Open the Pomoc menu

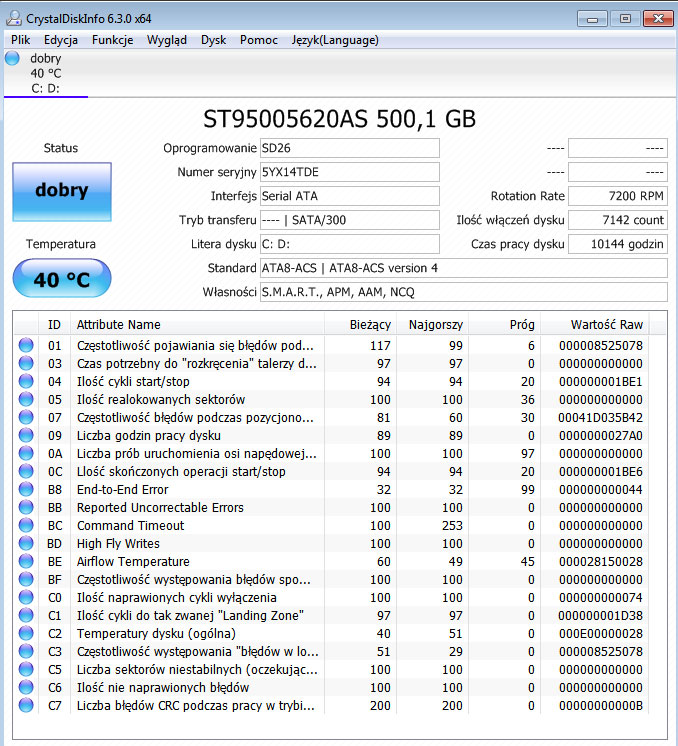(x=259, y=40)
